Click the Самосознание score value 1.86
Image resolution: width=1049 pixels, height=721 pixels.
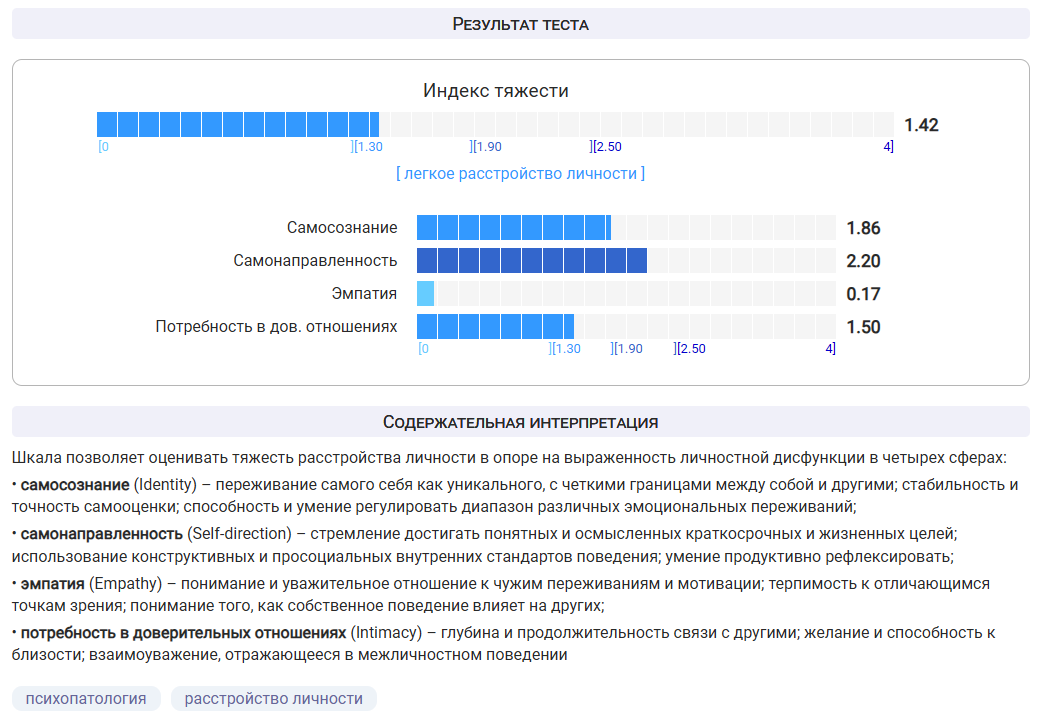863,228
